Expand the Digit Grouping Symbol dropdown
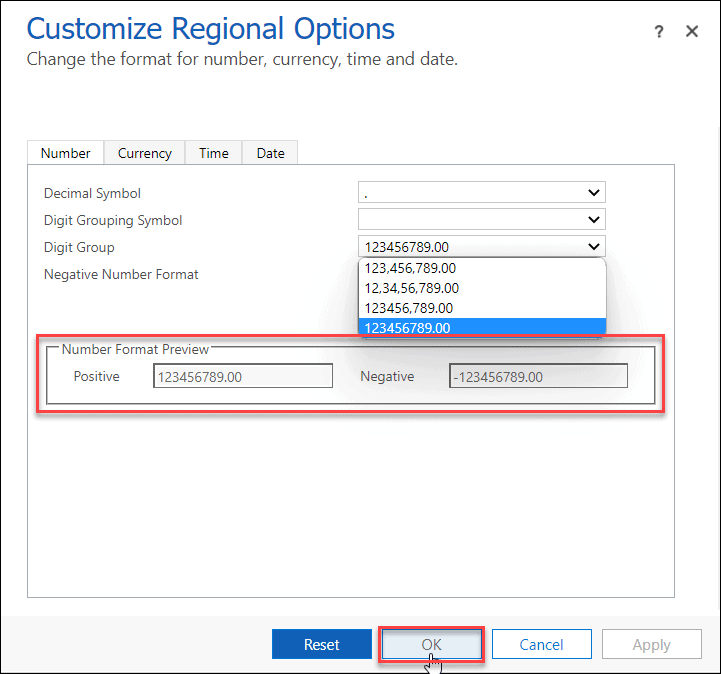Screen dimensions: 721x674 [x=481, y=219]
